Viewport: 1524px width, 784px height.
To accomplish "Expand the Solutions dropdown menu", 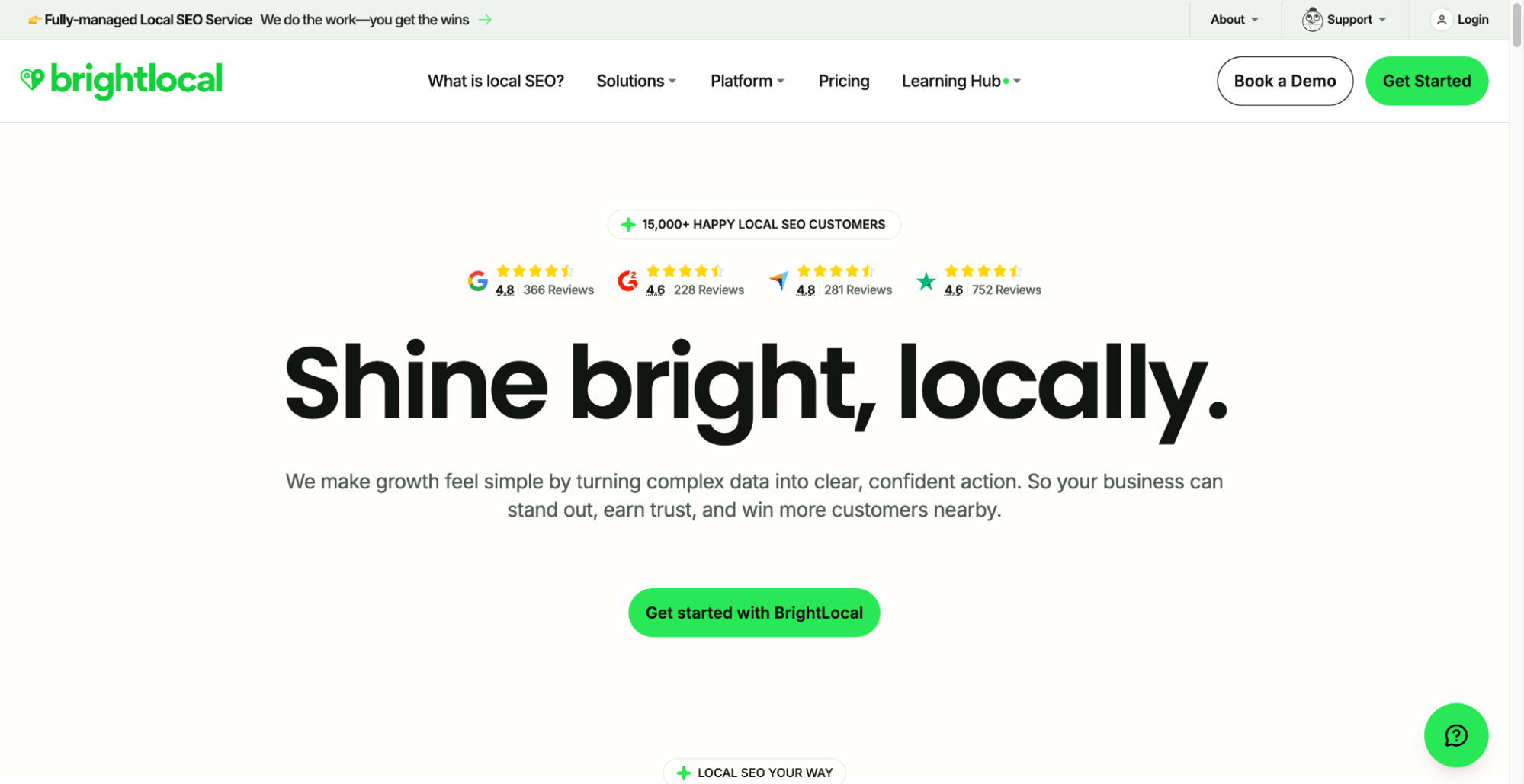I will coord(636,81).
